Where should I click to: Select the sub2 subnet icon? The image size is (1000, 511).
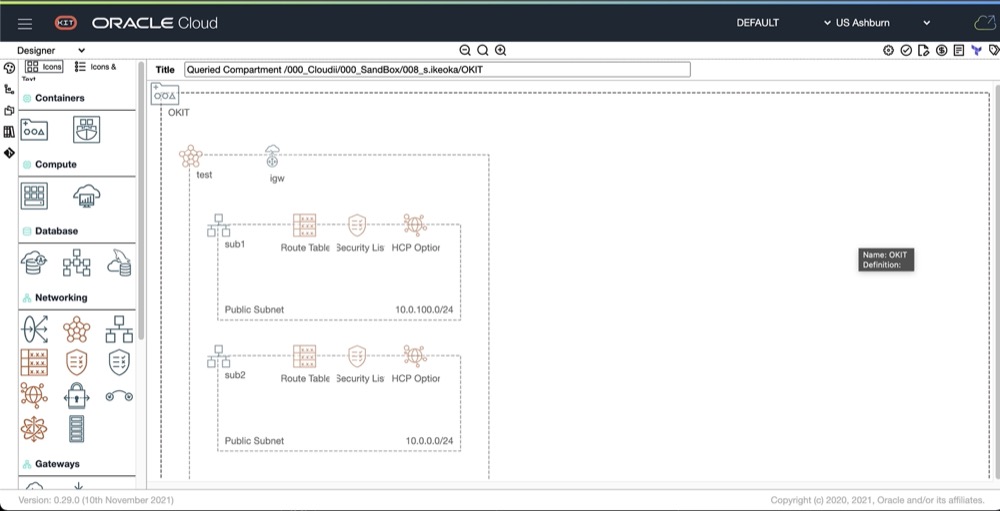coord(219,357)
